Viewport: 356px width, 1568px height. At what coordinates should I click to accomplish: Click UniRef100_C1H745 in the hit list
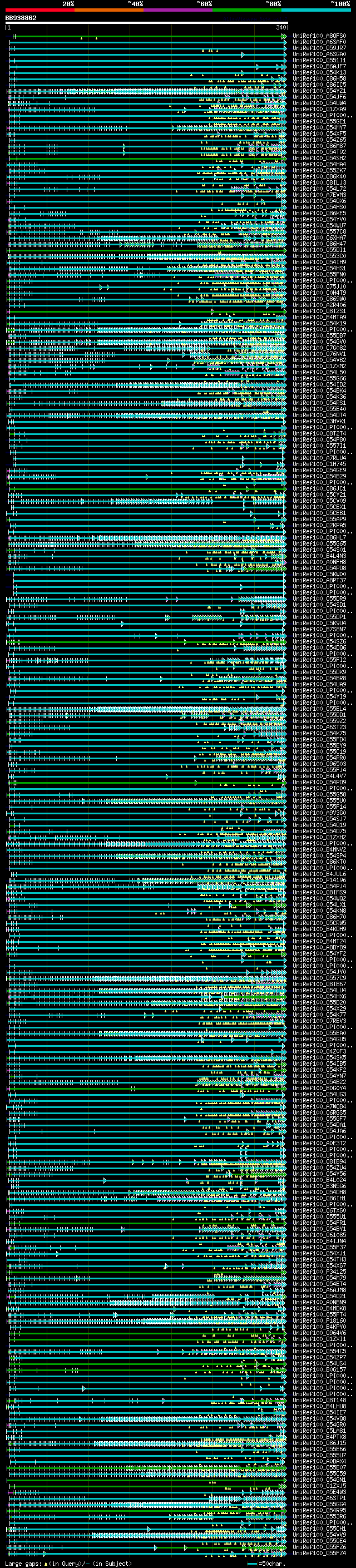pos(319,464)
